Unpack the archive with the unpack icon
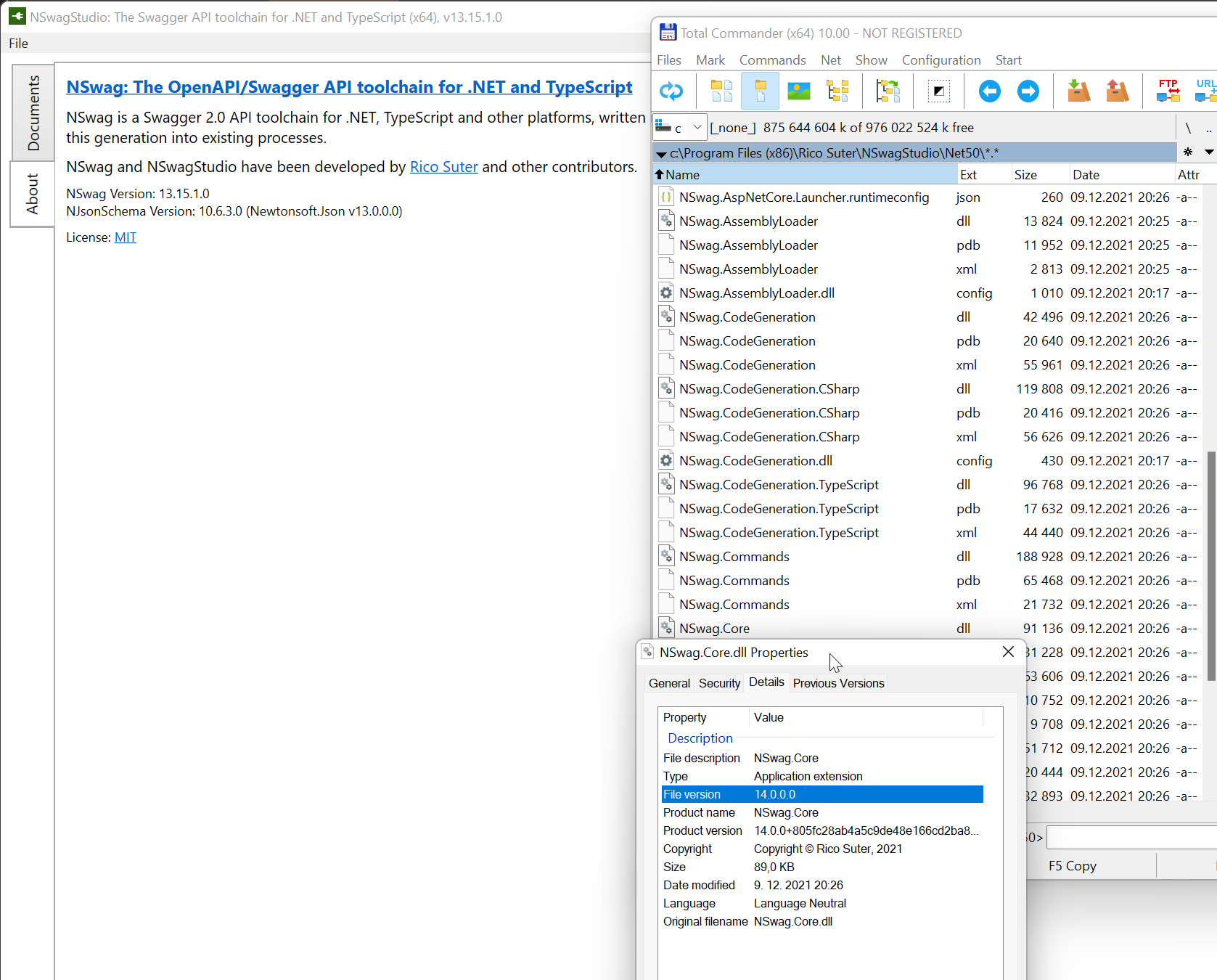The width and height of the screenshot is (1217, 980). tap(1117, 91)
